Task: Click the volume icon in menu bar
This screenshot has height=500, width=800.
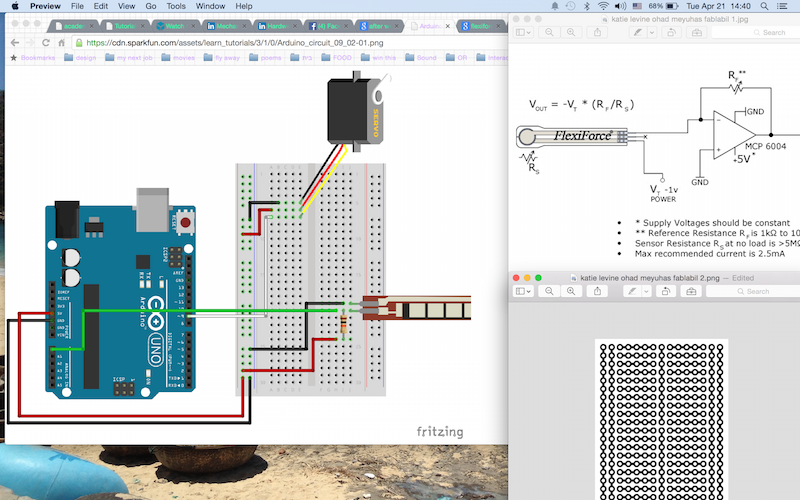Action: [x=620, y=6]
